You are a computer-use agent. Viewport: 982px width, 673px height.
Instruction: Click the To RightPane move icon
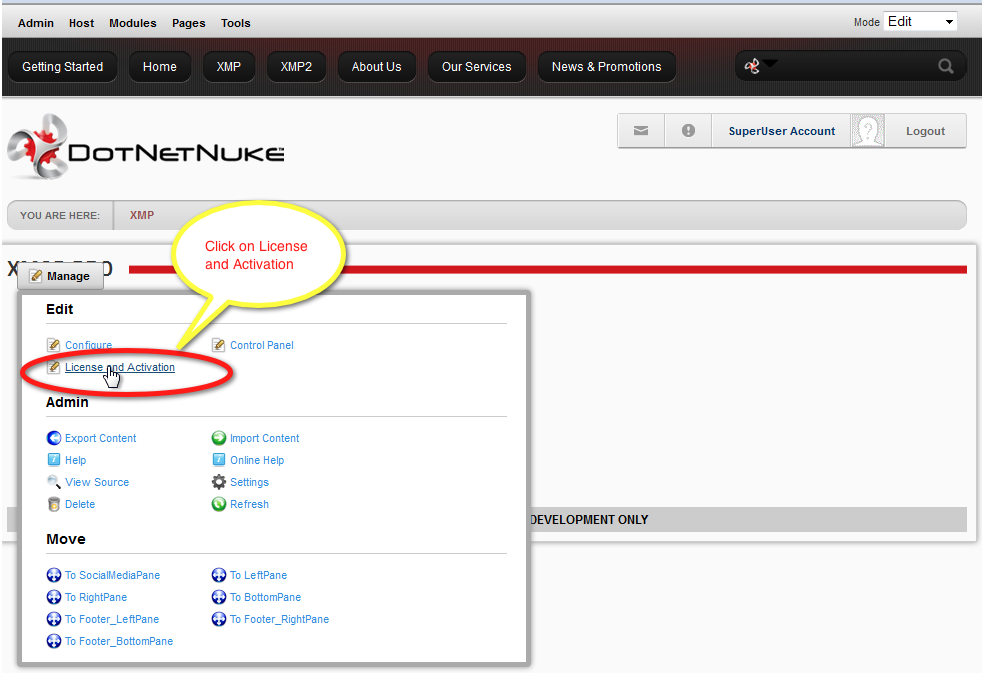click(x=54, y=597)
